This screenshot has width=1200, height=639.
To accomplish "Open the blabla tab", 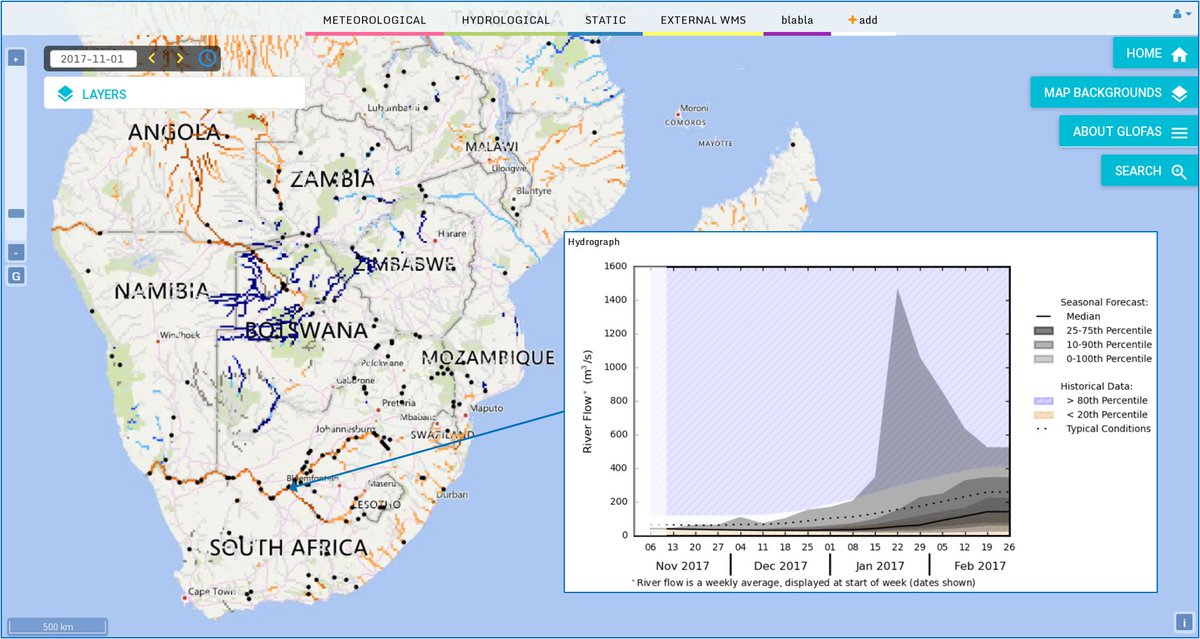I will 797,20.
